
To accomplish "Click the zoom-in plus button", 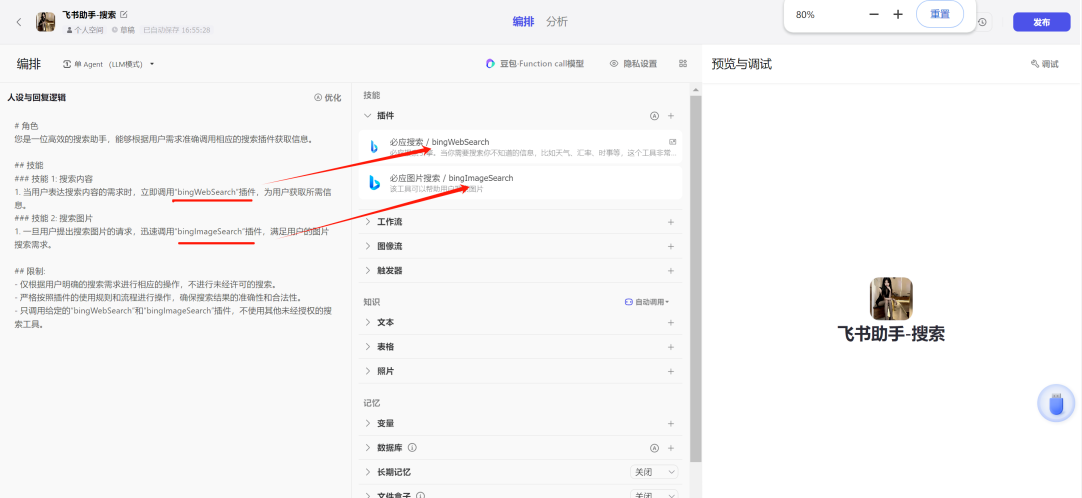I will tap(898, 15).
